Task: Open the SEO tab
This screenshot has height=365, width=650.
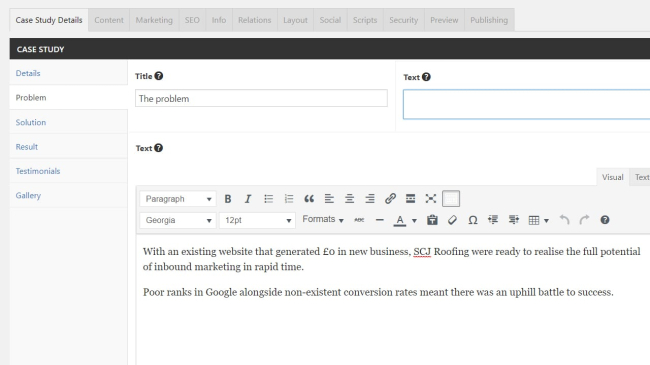Action: (x=192, y=20)
